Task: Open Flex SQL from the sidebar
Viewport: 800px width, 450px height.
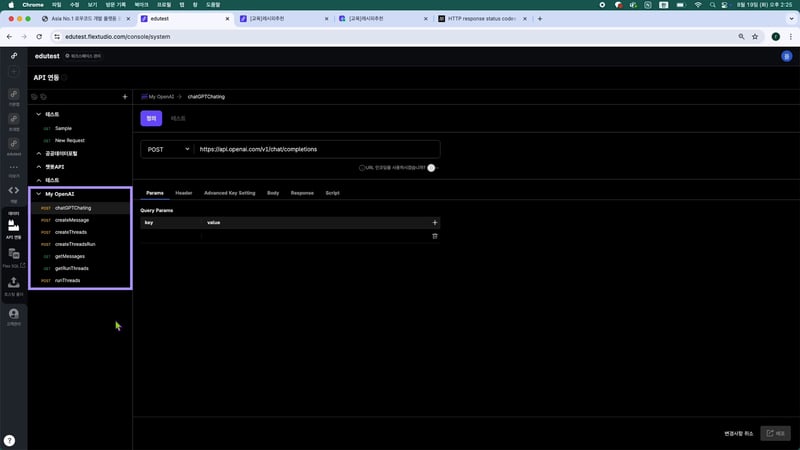Action: click(x=14, y=257)
